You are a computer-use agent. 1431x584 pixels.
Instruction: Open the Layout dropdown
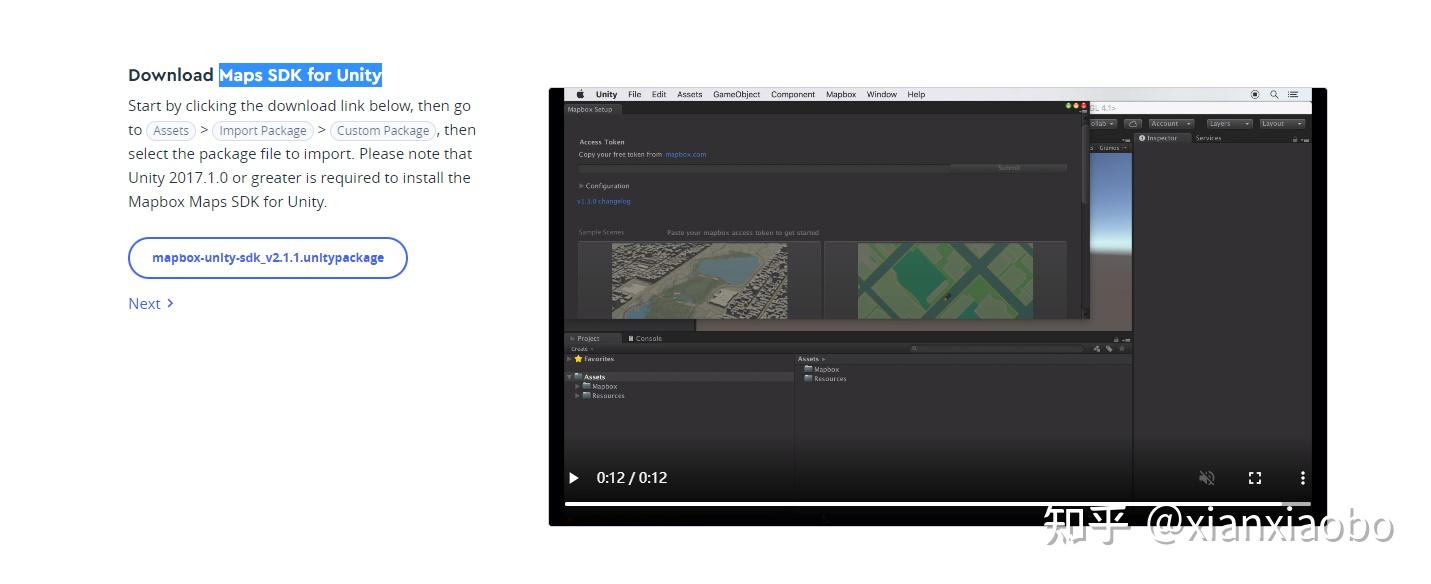1282,124
